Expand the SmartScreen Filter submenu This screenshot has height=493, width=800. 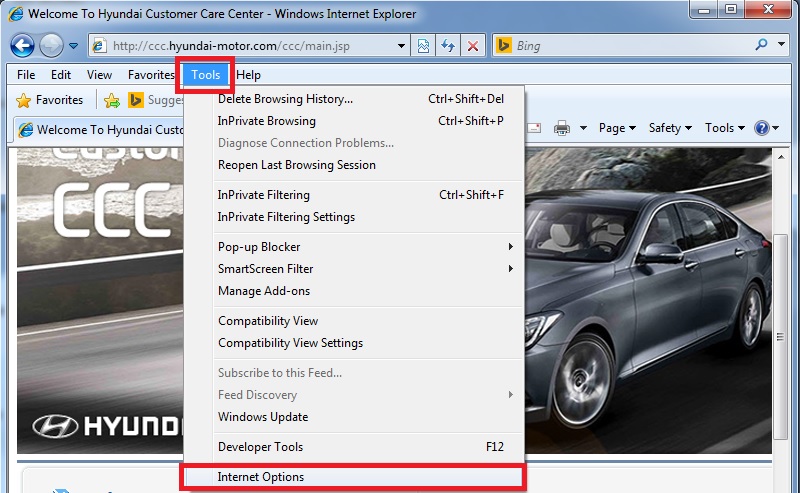[354, 269]
